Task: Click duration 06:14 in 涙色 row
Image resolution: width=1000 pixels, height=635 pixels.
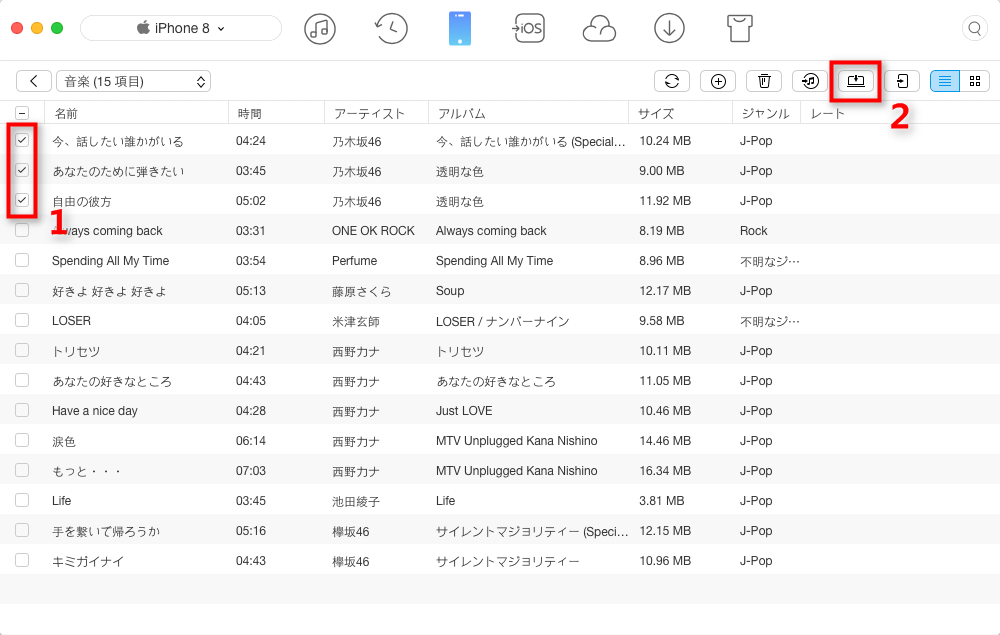Action: click(251, 441)
